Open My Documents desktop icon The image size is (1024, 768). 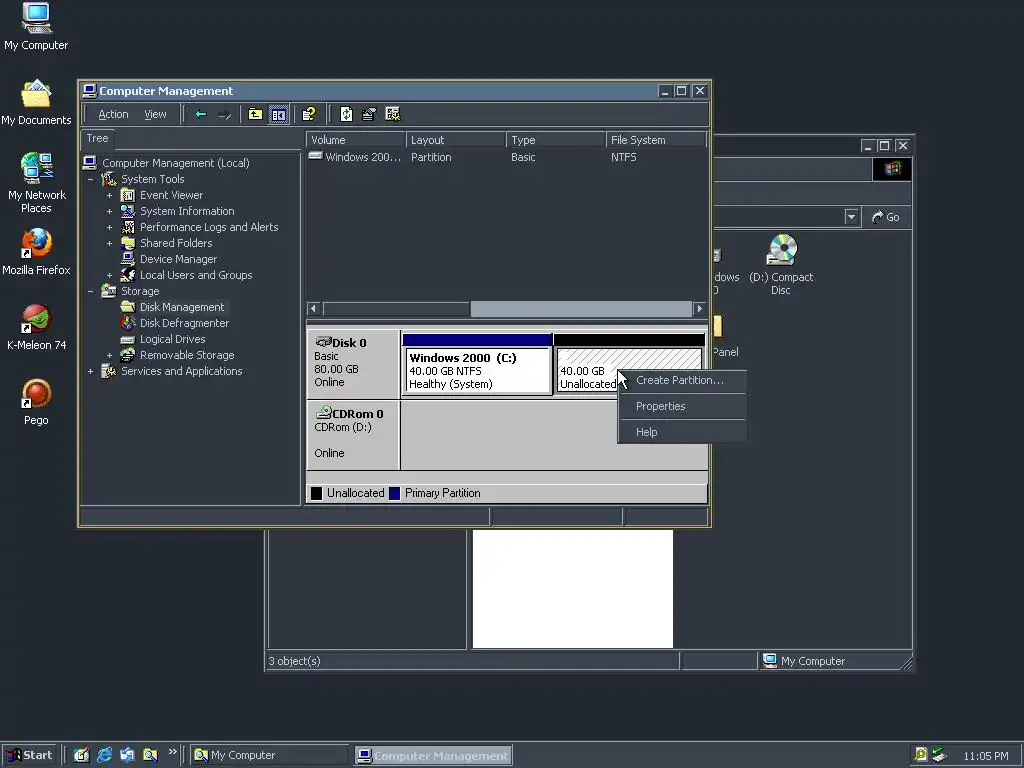click(x=36, y=103)
